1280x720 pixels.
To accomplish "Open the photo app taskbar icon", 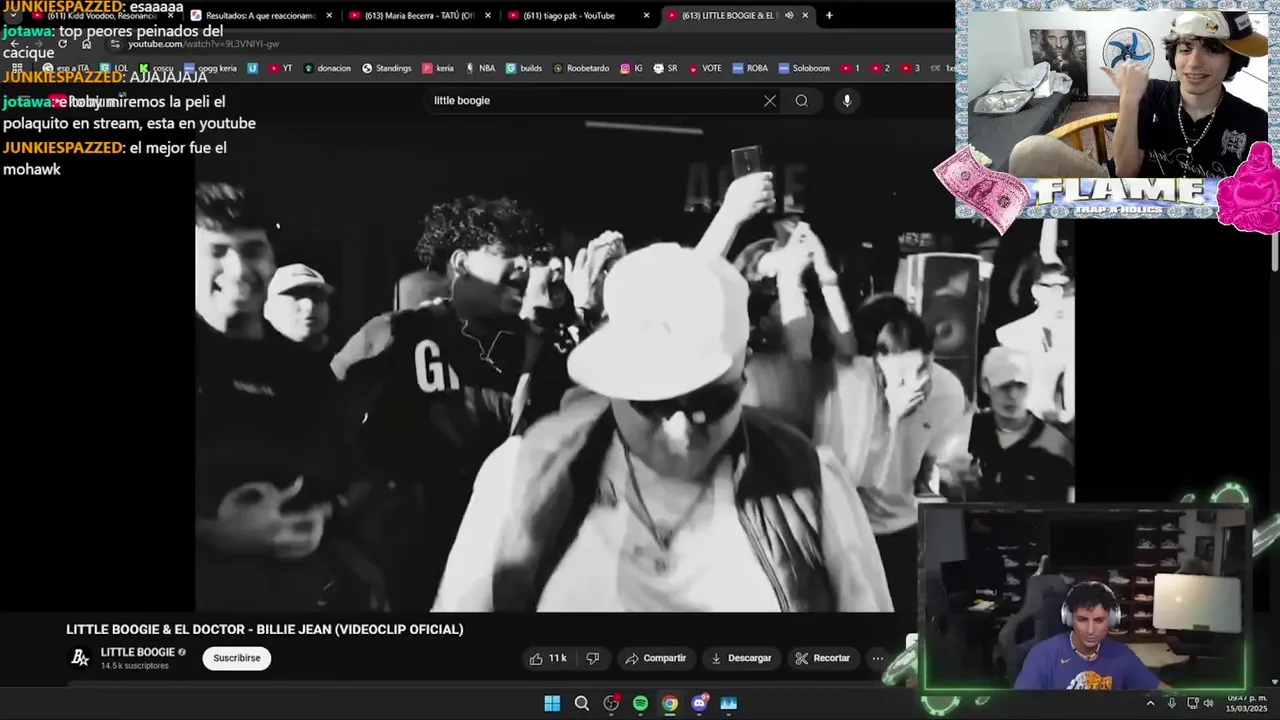I will (x=729, y=703).
